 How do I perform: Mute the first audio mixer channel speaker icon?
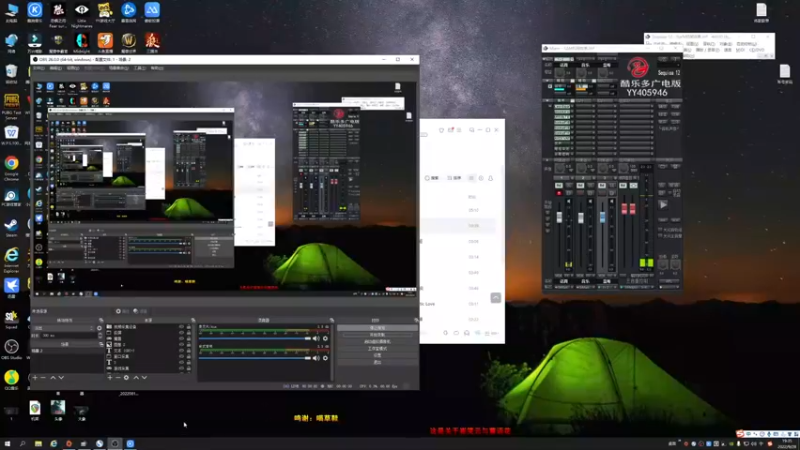(x=316, y=338)
